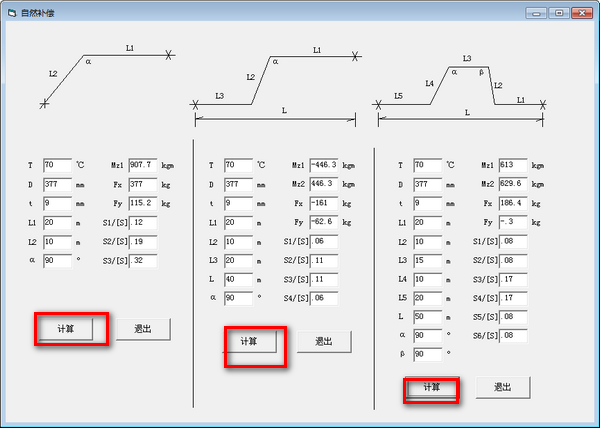Select the D field in left panel

click(x=57, y=185)
